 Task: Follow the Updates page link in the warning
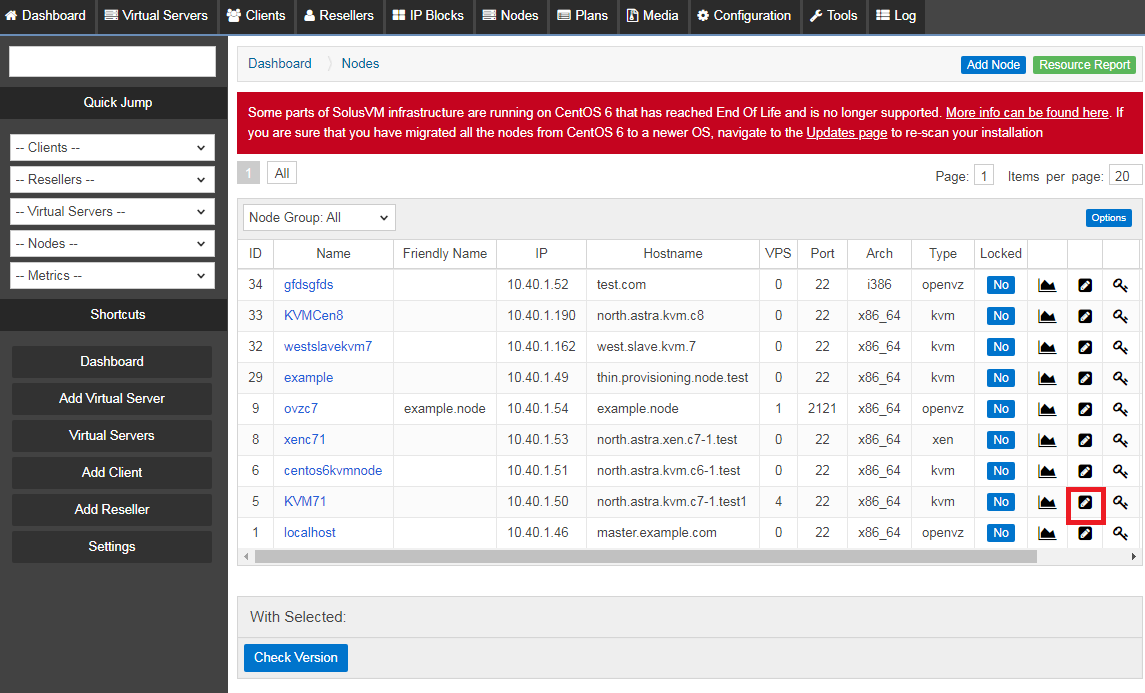pos(846,131)
